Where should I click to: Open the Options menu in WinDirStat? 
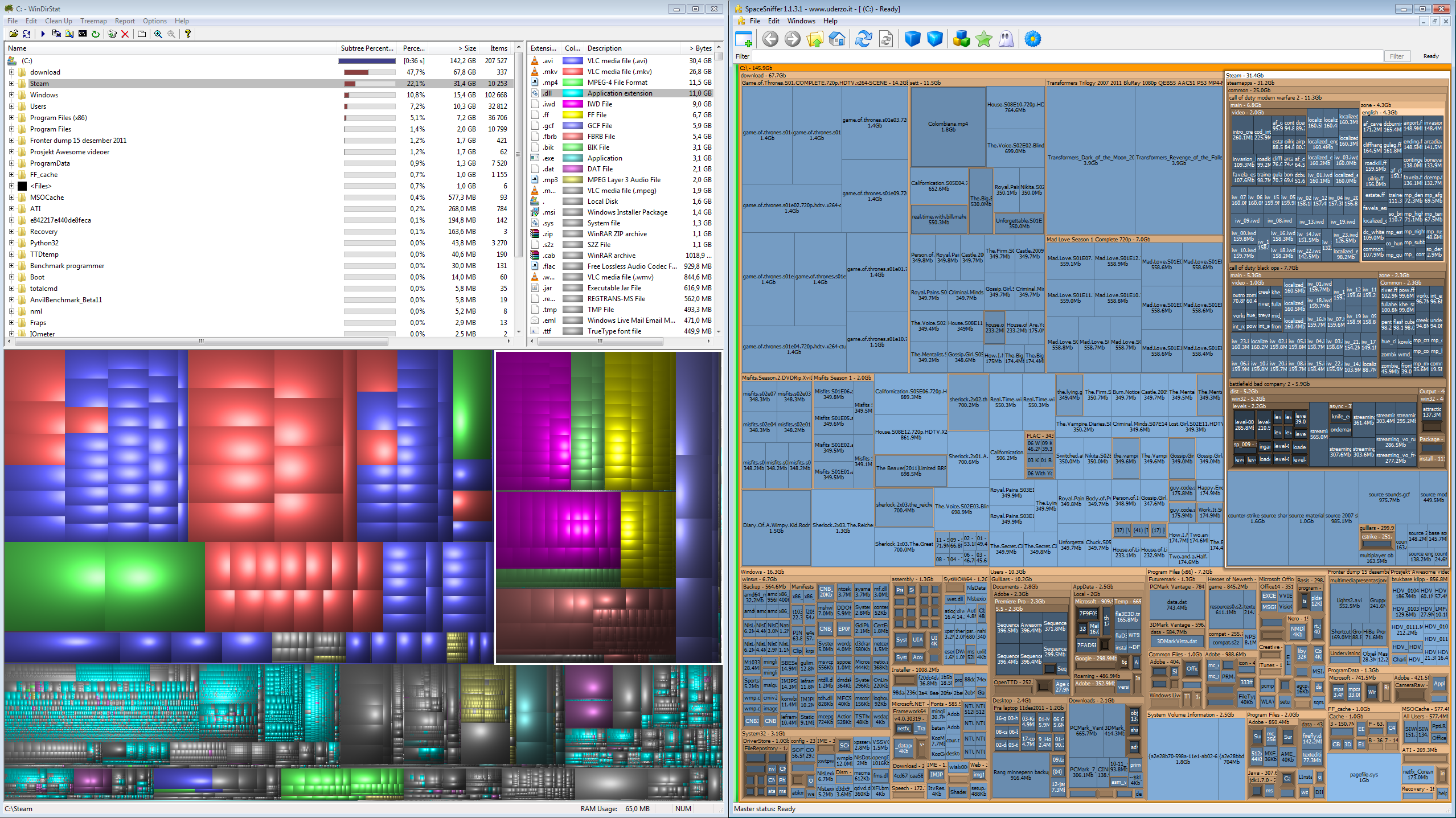(155, 21)
